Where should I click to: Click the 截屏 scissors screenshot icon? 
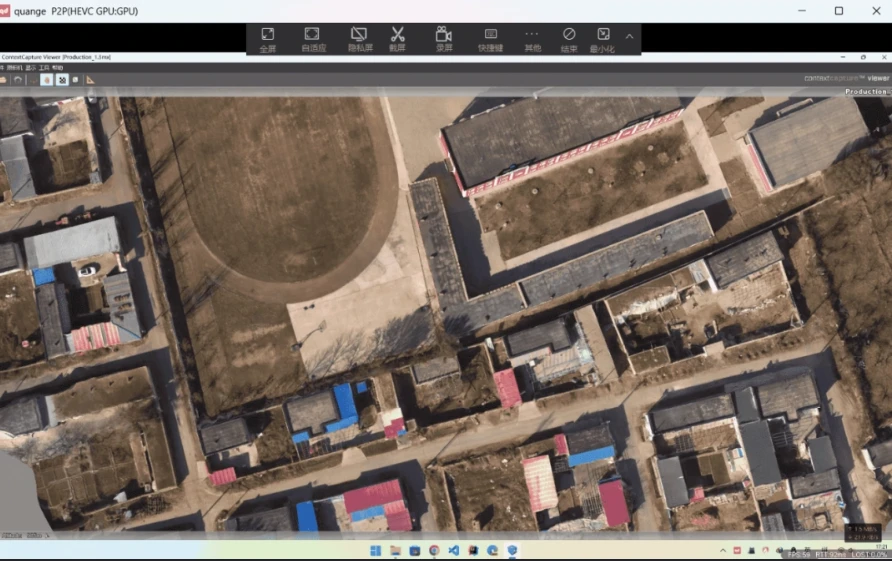tap(398, 39)
